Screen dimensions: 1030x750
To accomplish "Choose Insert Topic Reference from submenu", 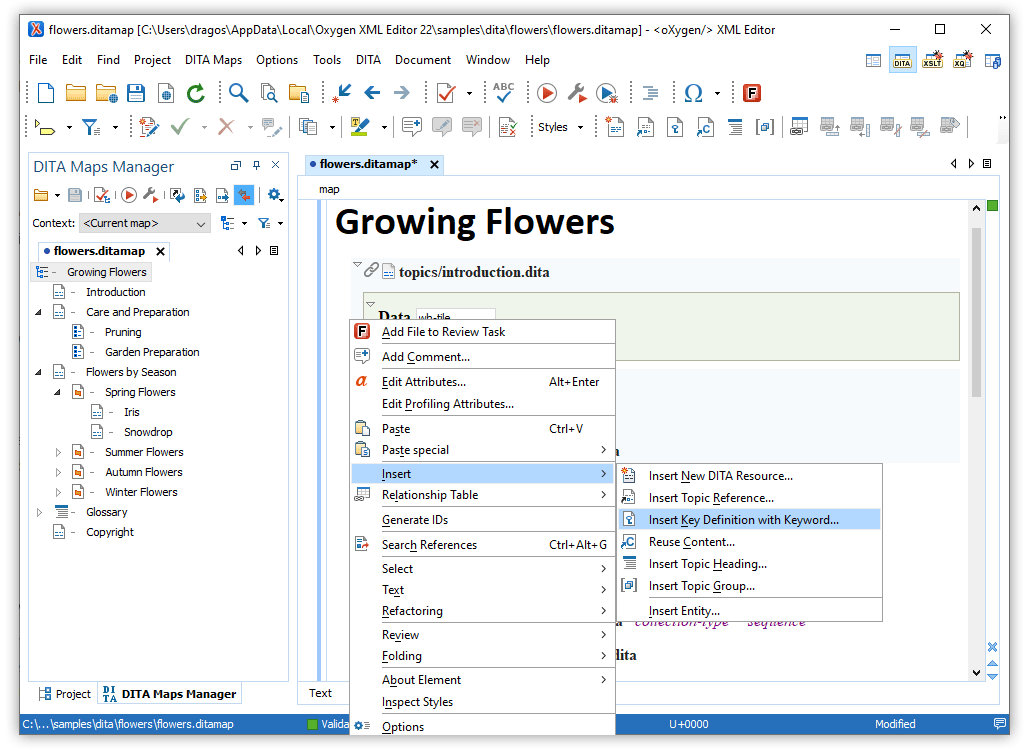I will pos(750,498).
